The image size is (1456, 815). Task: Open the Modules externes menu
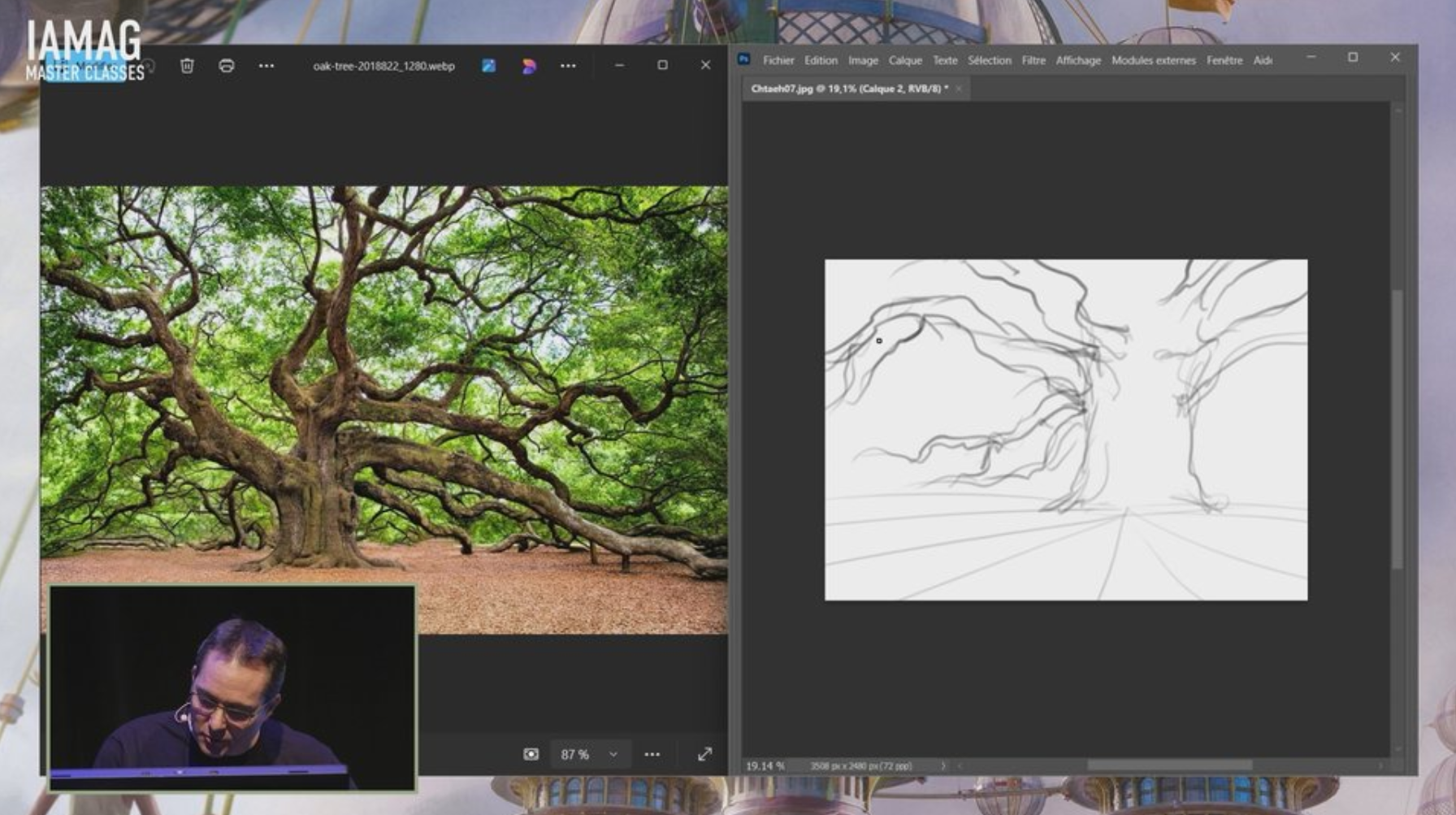pos(1153,60)
